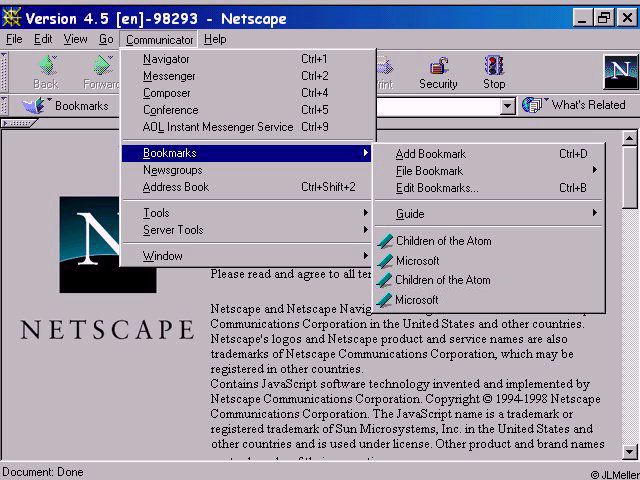
Task: Open the Help menu
Action: coord(215,39)
